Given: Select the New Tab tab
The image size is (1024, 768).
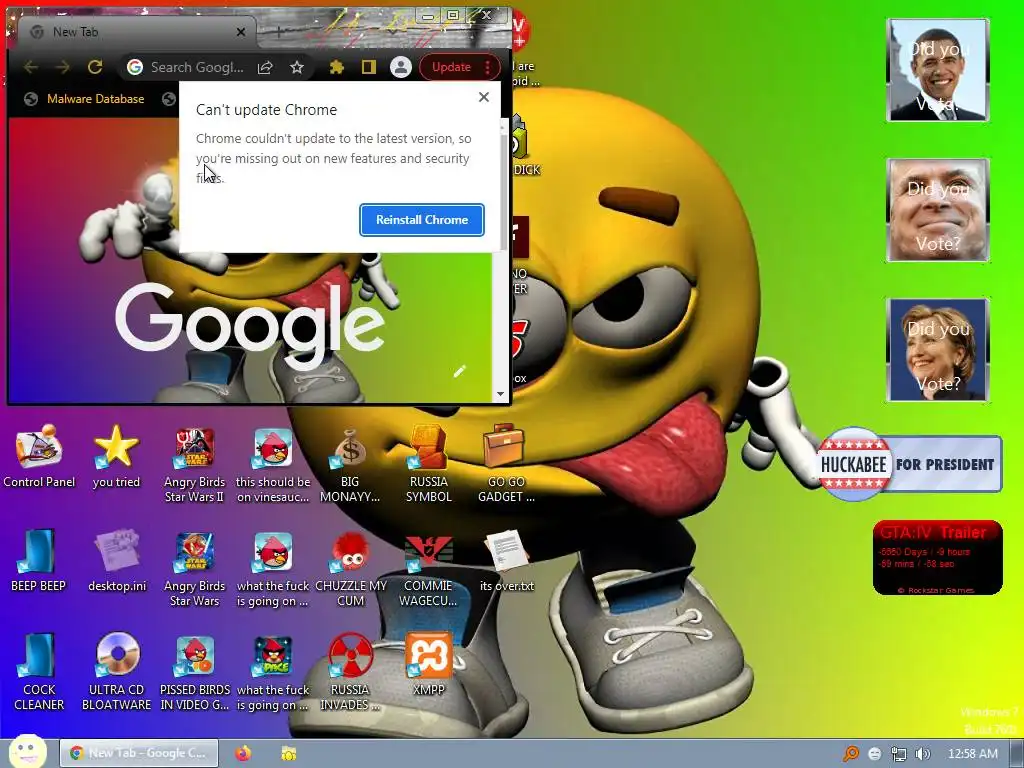Looking at the screenshot, I should click(137, 32).
